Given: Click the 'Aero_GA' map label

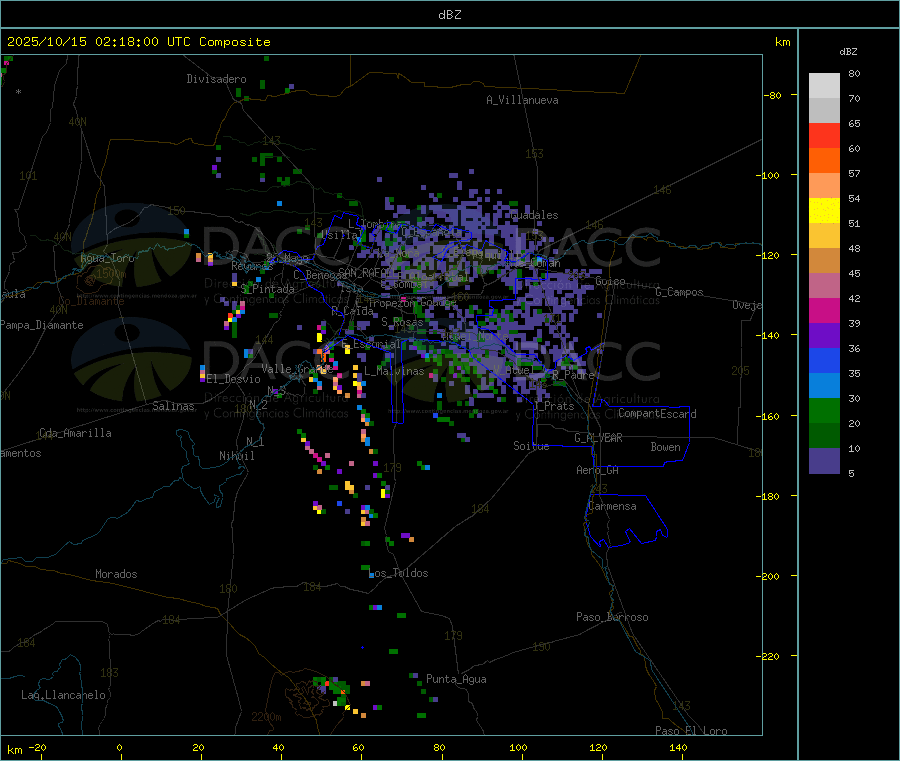Looking at the screenshot, I should [x=598, y=470].
